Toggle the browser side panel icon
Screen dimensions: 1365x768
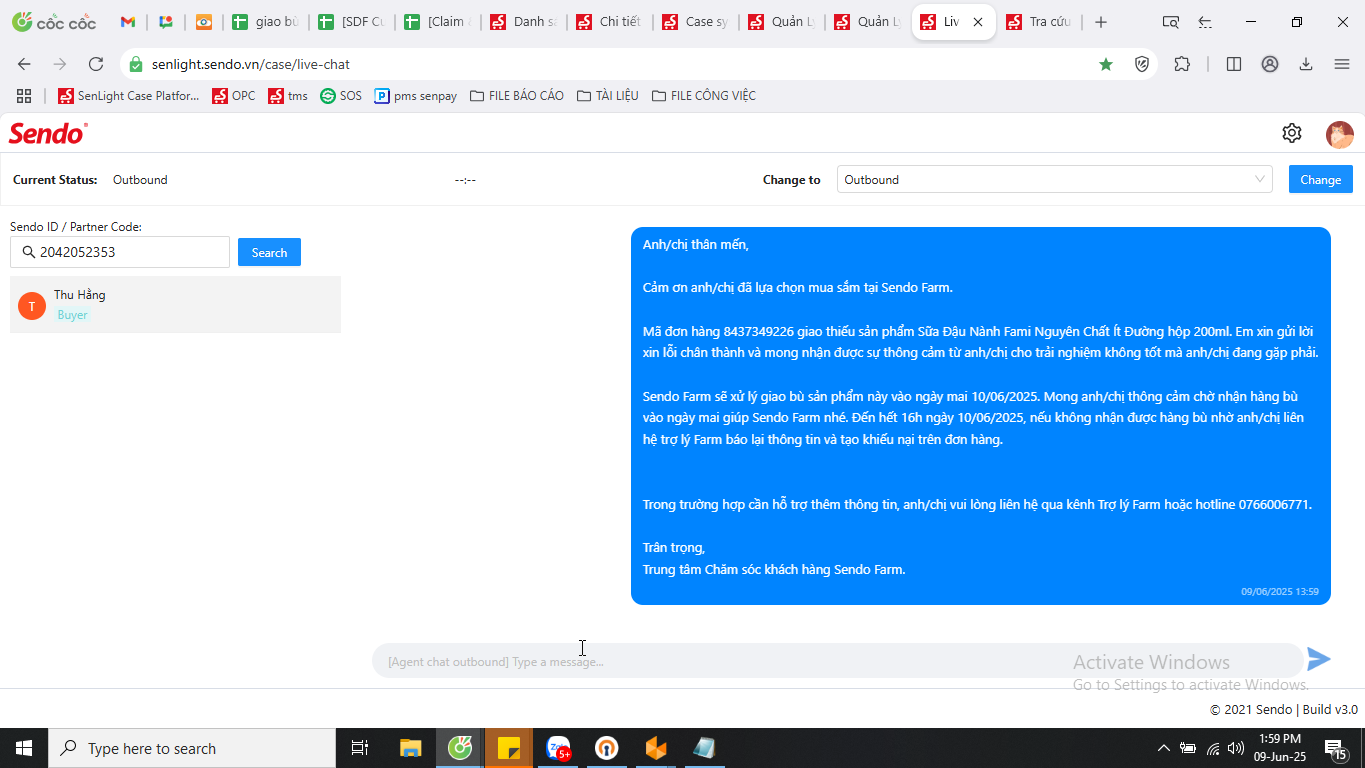point(1234,64)
